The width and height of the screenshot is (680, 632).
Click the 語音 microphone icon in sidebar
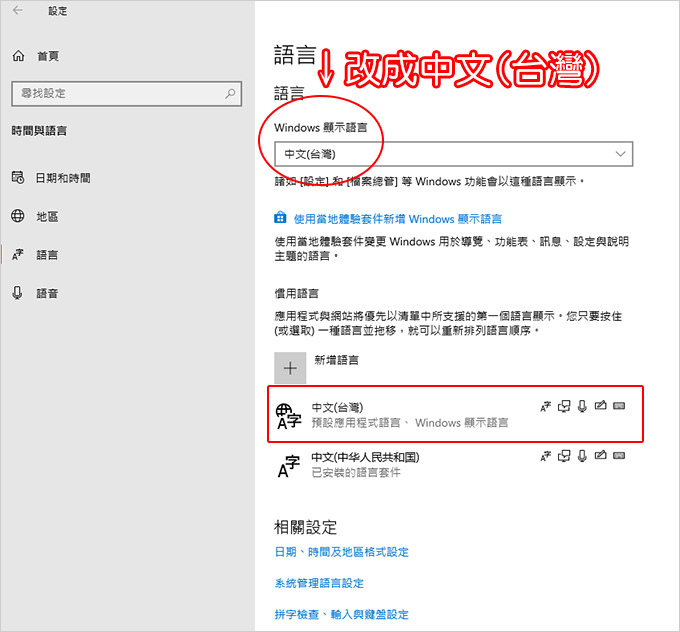tap(17, 293)
